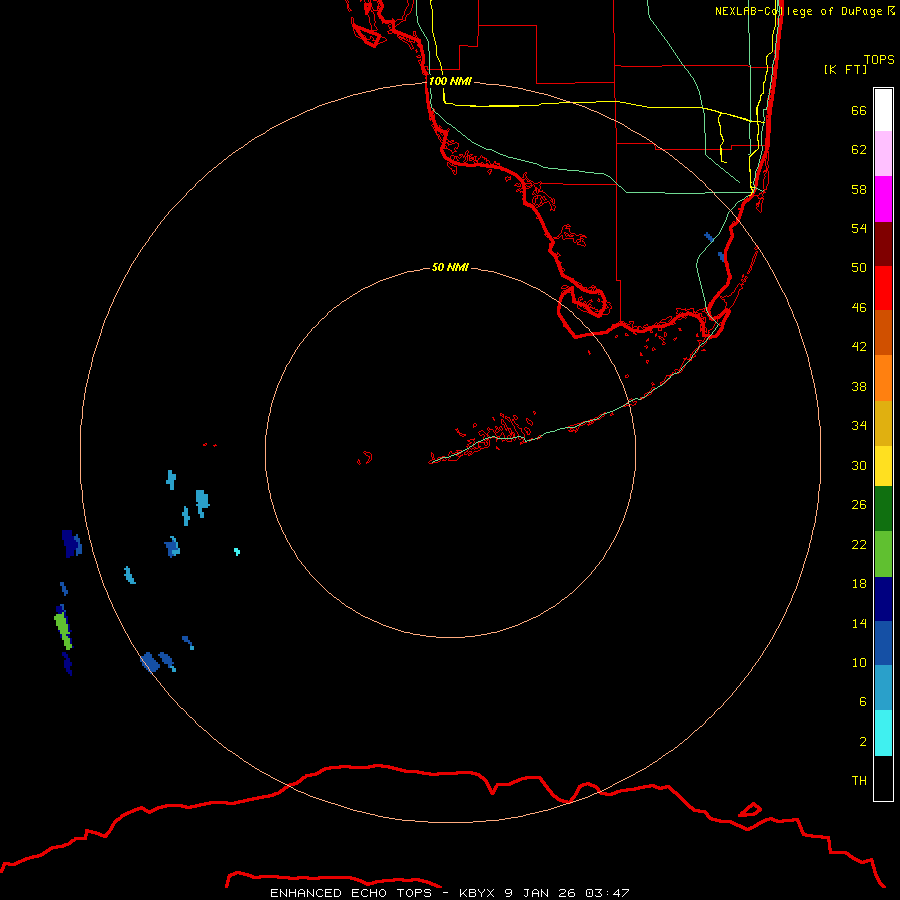Click the 14 legend value
Screen dimensions: 900x900
(859, 623)
